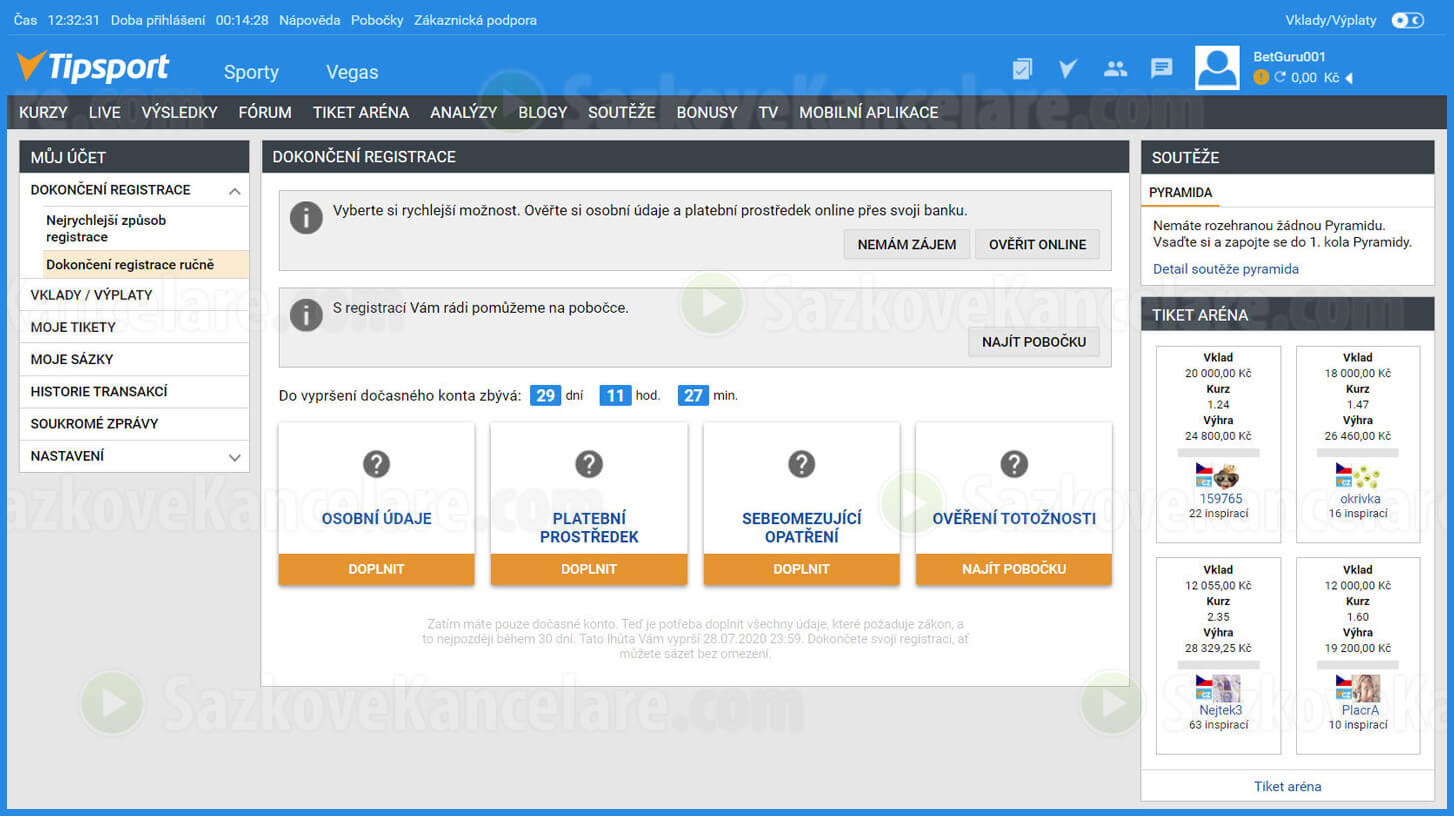Click the Ověřit online button
The height and width of the screenshot is (816, 1454).
point(1037,244)
